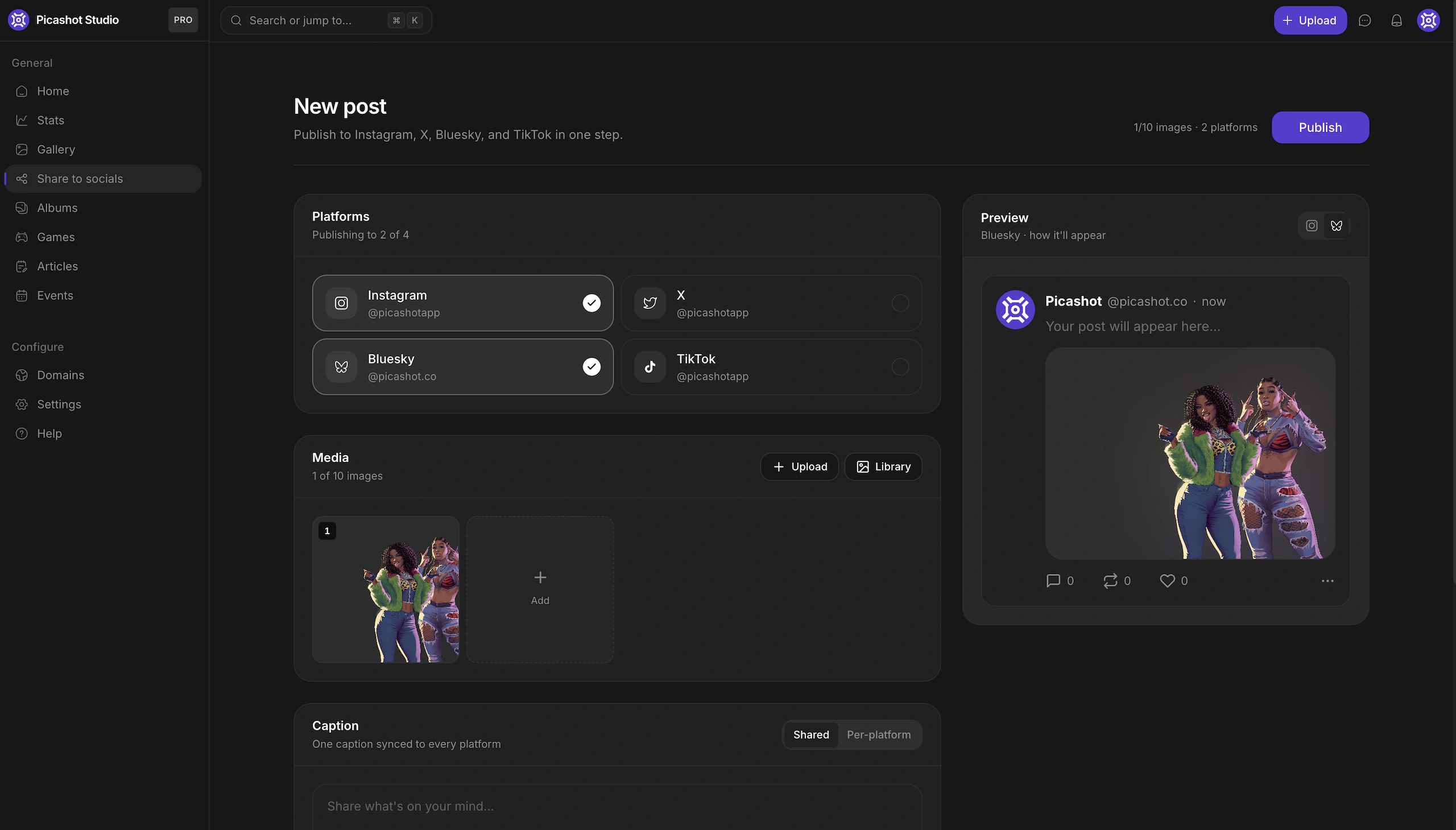The width and height of the screenshot is (1456, 830).
Task: Click 'Publishing to 2 of 4' text
Action: (361, 235)
